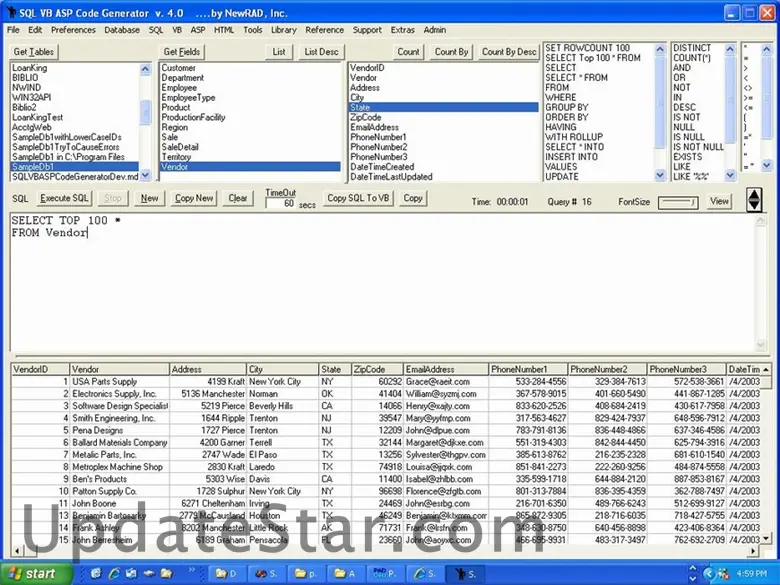Image resolution: width=780 pixels, height=585 pixels.
Task: Click the Clear button
Action: tap(238, 198)
